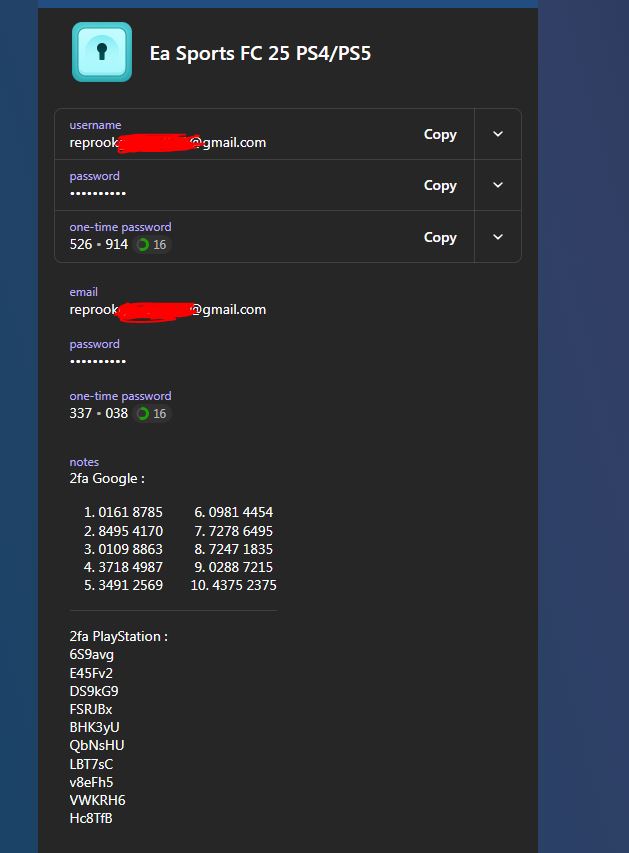
Task: Select backup code 10. 4375 2375
Action: coord(233,585)
